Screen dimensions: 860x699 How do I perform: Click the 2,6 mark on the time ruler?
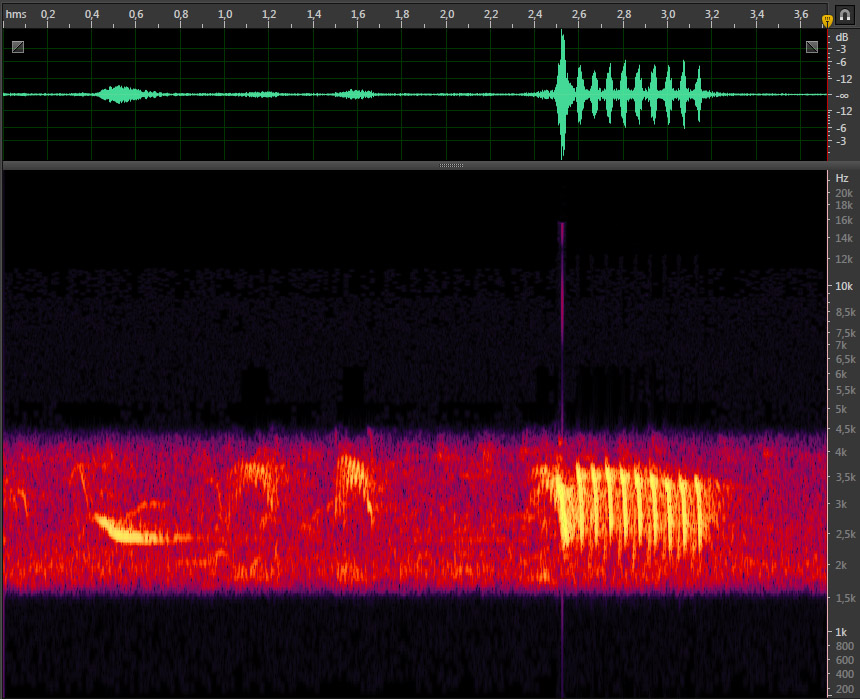coord(579,14)
